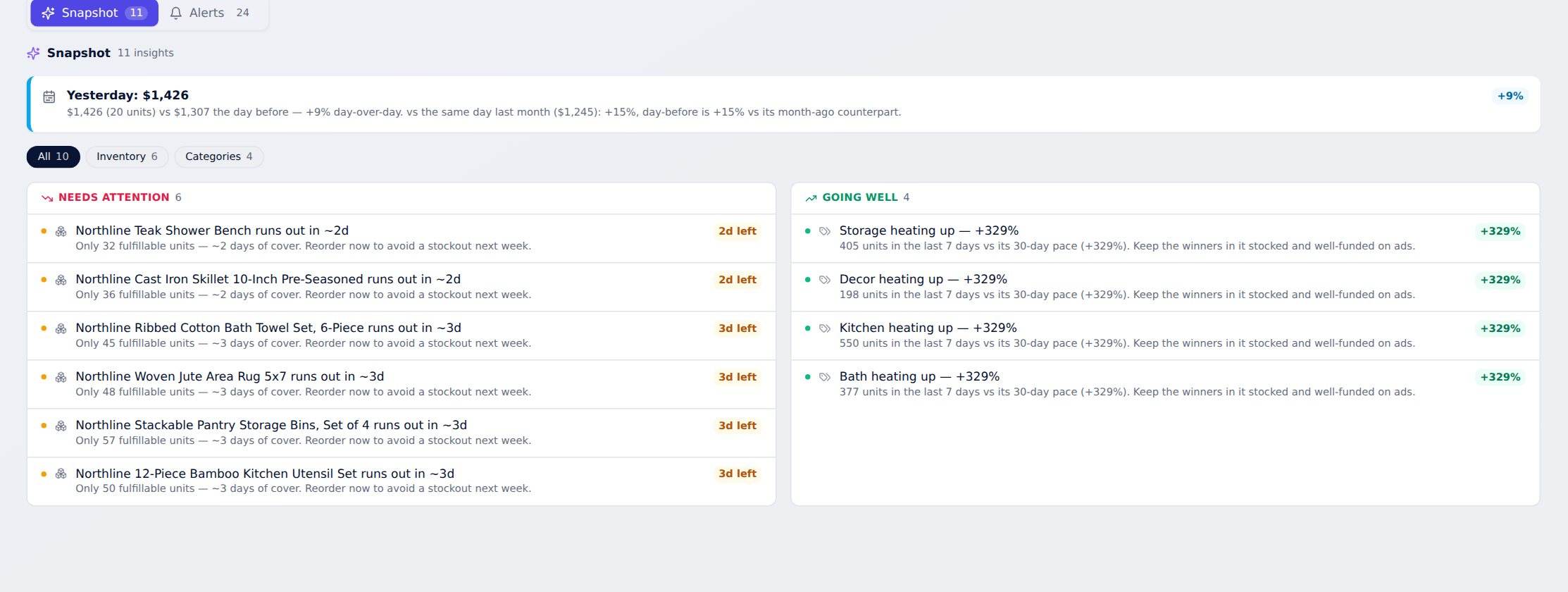This screenshot has height=592, width=1568.
Task: Click the tag icon for Storage heating up
Action: [x=825, y=231]
